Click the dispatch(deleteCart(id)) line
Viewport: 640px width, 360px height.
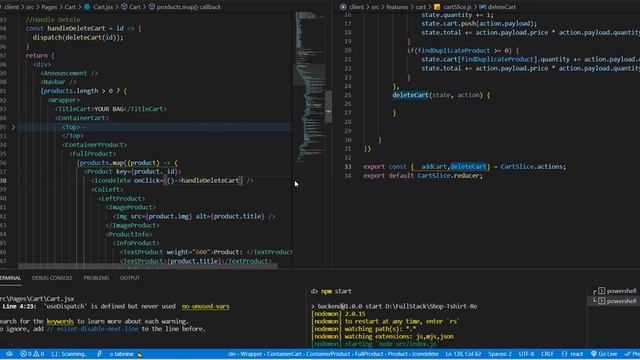(x=78, y=38)
